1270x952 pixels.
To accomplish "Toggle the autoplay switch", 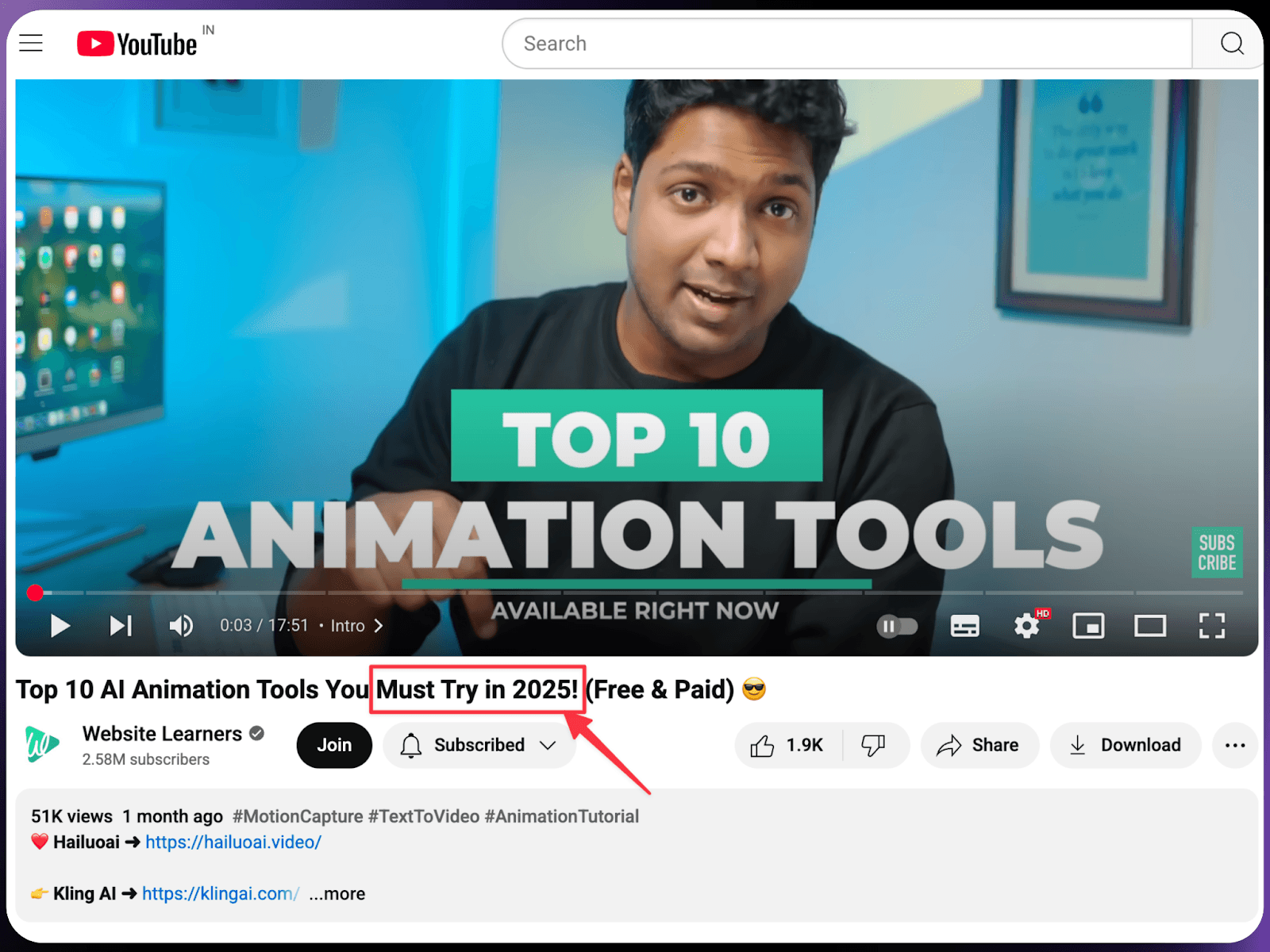I will click(897, 627).
